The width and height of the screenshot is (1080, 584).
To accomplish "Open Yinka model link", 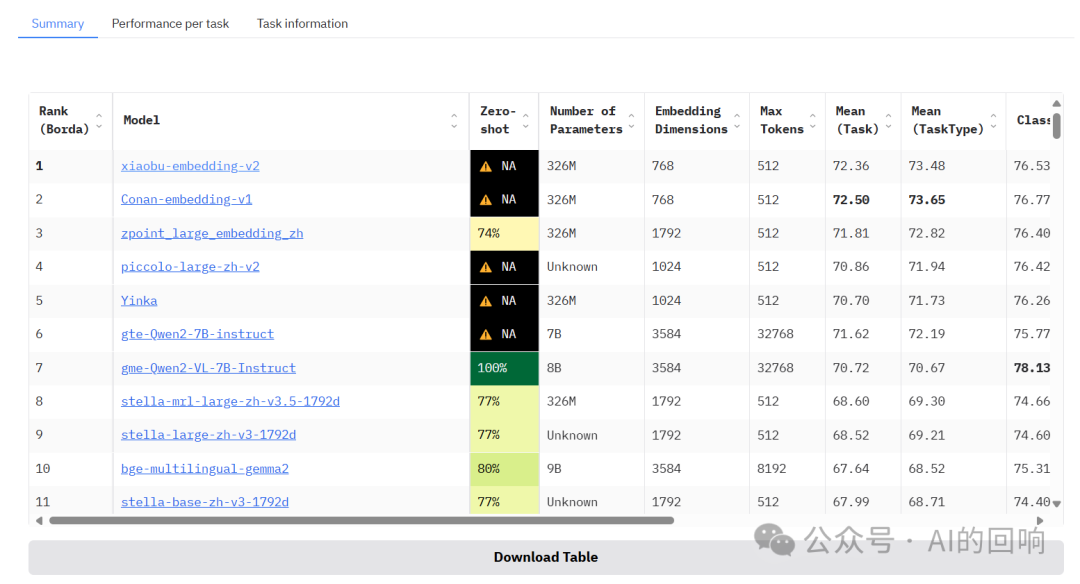I will 139,301.
